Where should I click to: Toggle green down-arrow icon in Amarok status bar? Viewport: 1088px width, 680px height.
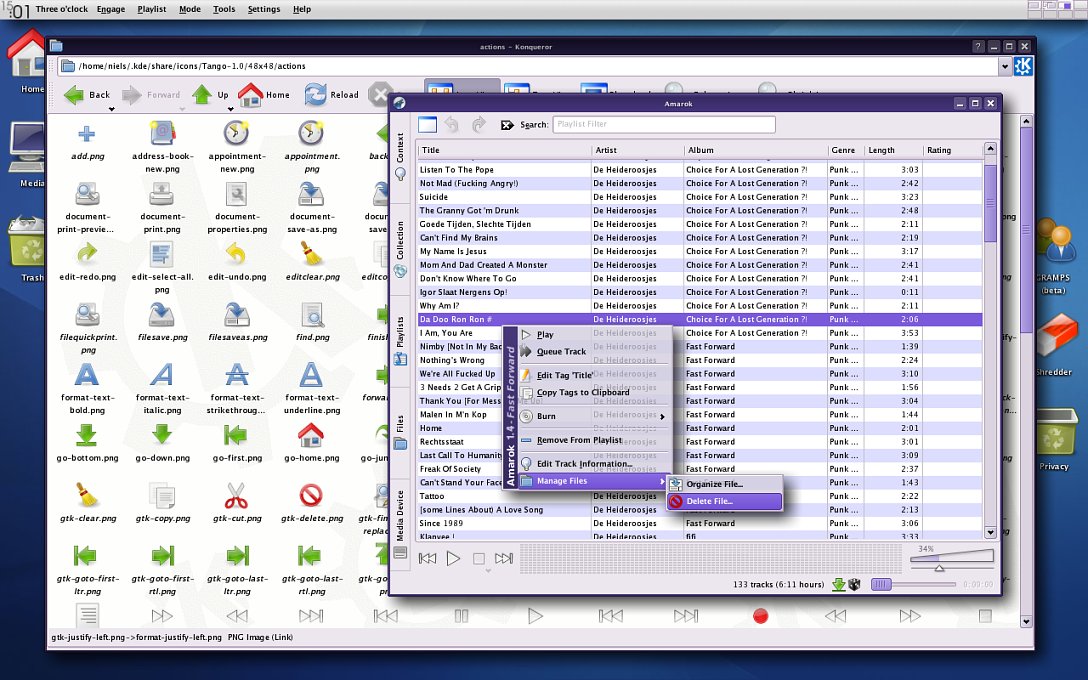838,585
